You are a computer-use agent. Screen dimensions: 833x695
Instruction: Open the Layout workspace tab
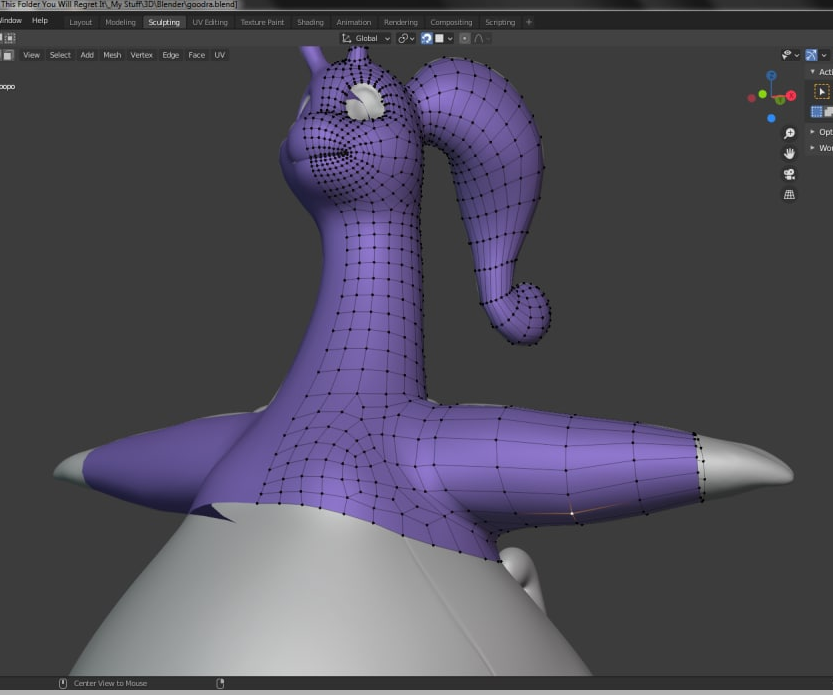click(x=80, y=22)
